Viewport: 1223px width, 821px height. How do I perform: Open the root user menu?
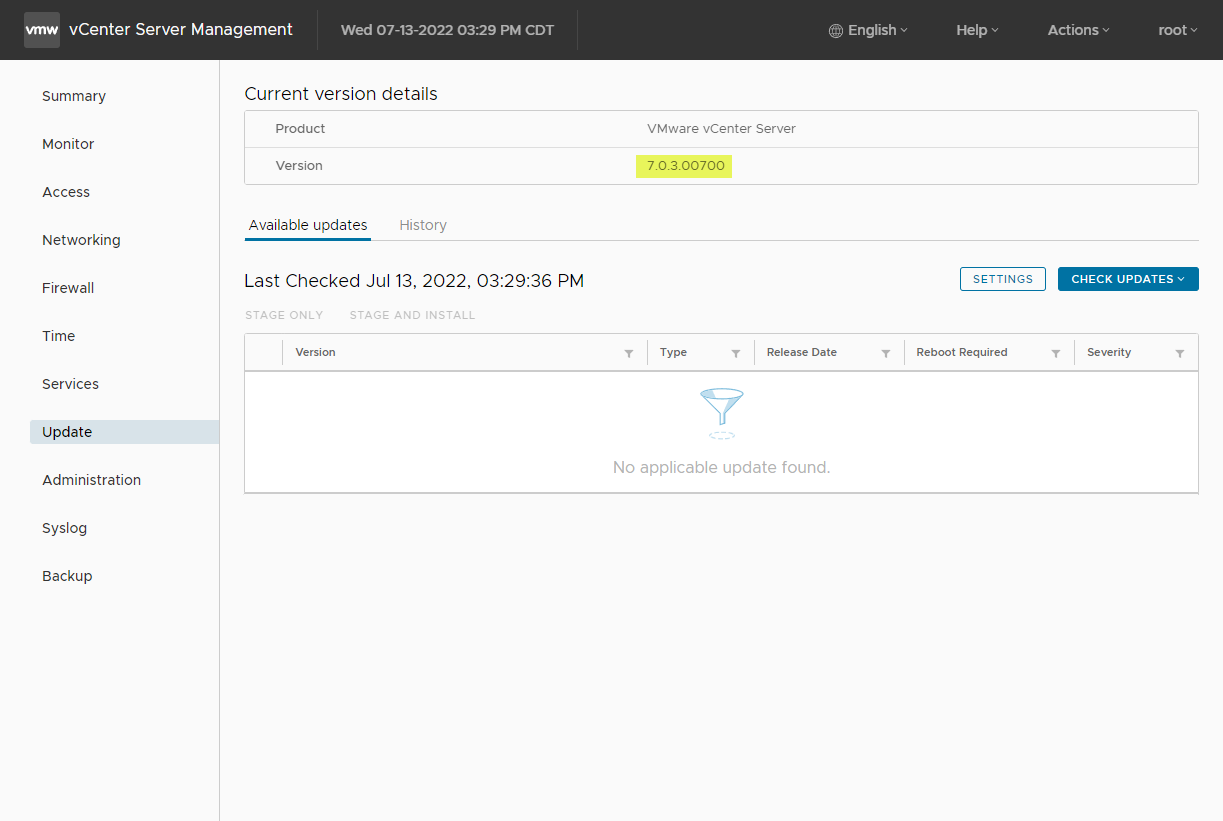pos(1178,30)
